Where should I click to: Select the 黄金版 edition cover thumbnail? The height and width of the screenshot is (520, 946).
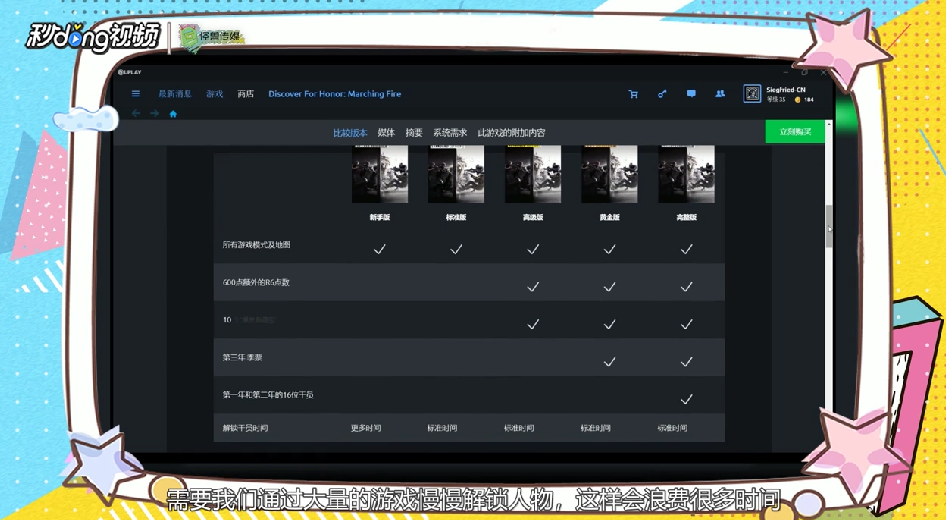[609, 174]
